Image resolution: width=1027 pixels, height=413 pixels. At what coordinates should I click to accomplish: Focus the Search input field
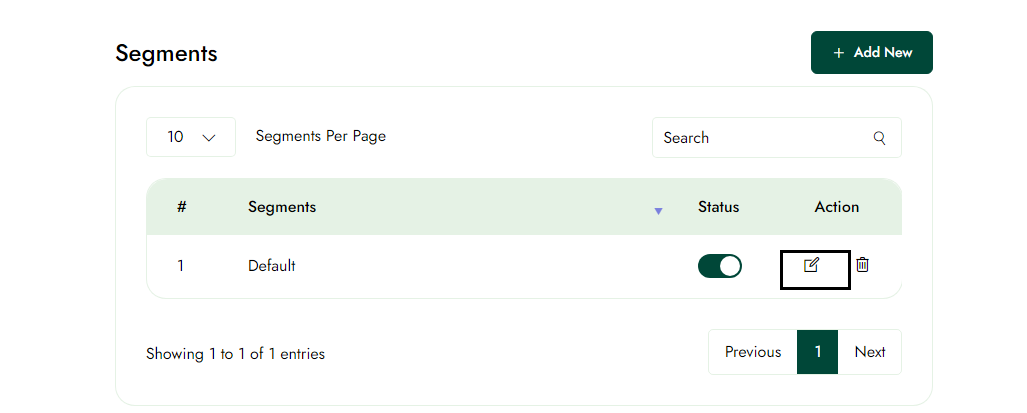(760, 138)
